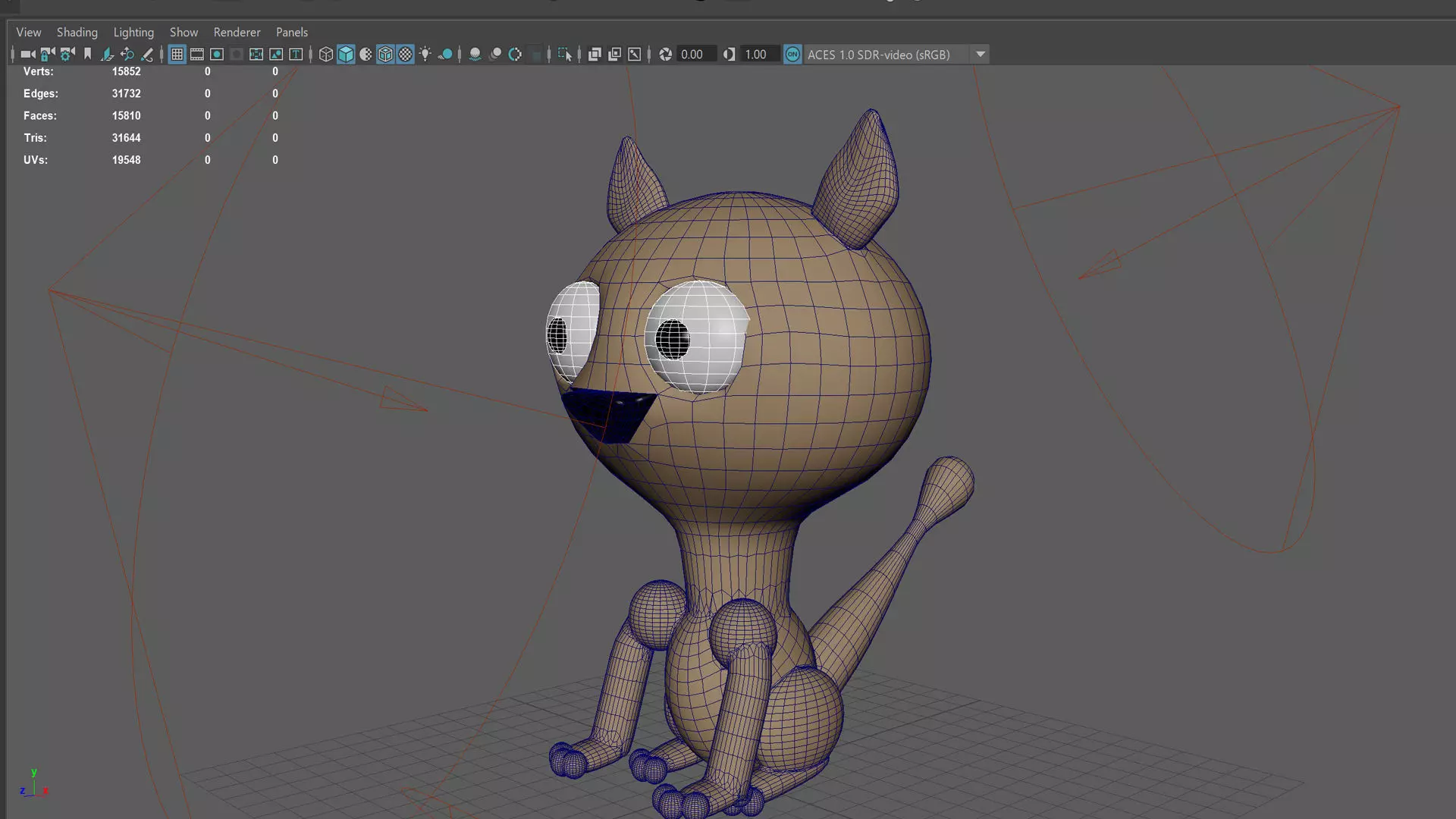Click the ACES 1.0 SDR-video (sRGB) field
This screenshot has width=1456, height=819.
tap(886, 55)
